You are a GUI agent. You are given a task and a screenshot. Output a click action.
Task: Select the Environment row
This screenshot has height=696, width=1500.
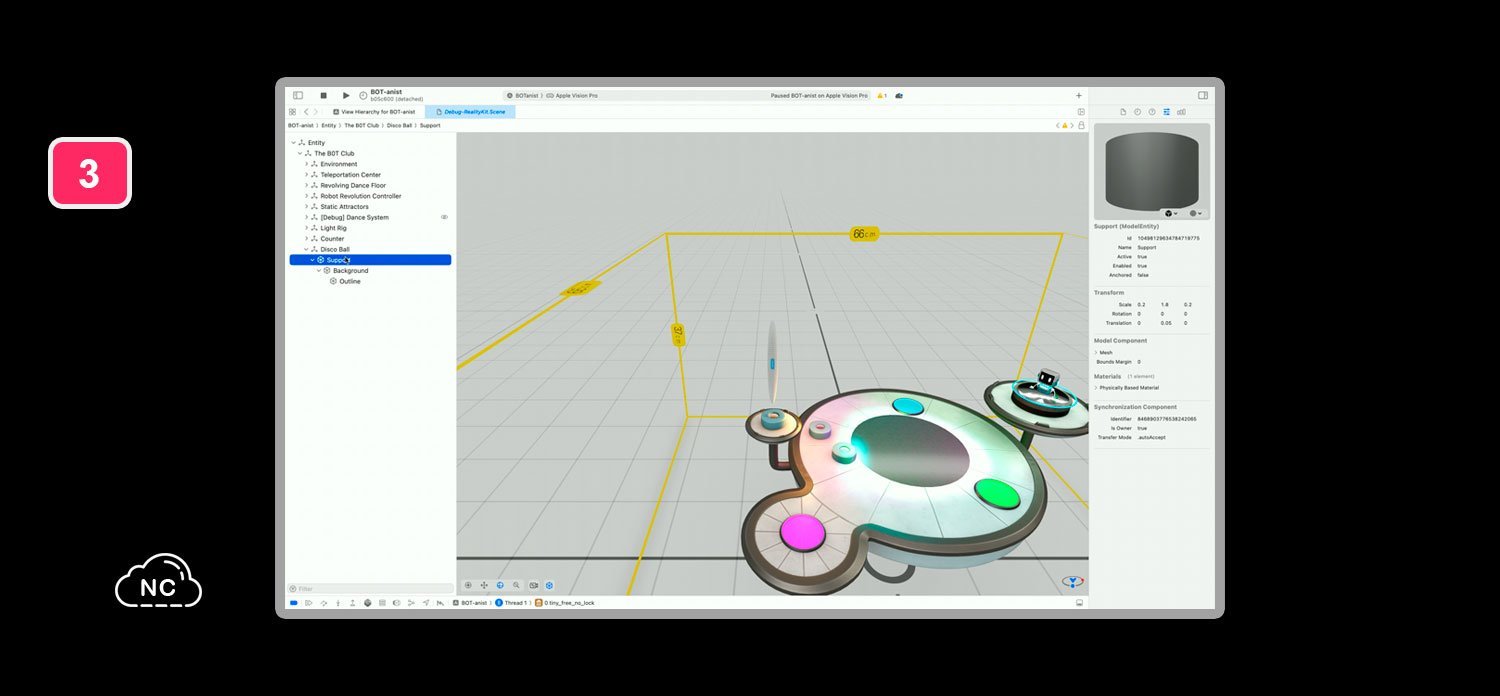[x=370, y=164]
